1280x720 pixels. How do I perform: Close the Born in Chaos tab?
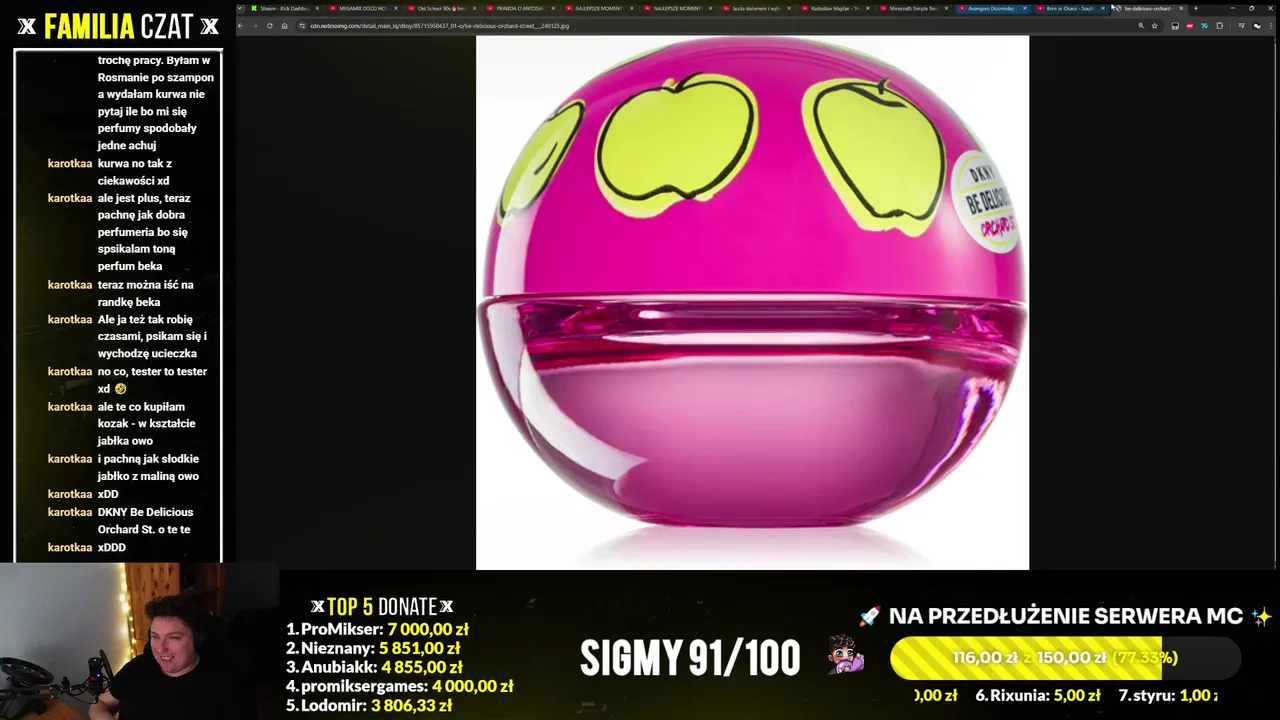tap(1103, 8)
